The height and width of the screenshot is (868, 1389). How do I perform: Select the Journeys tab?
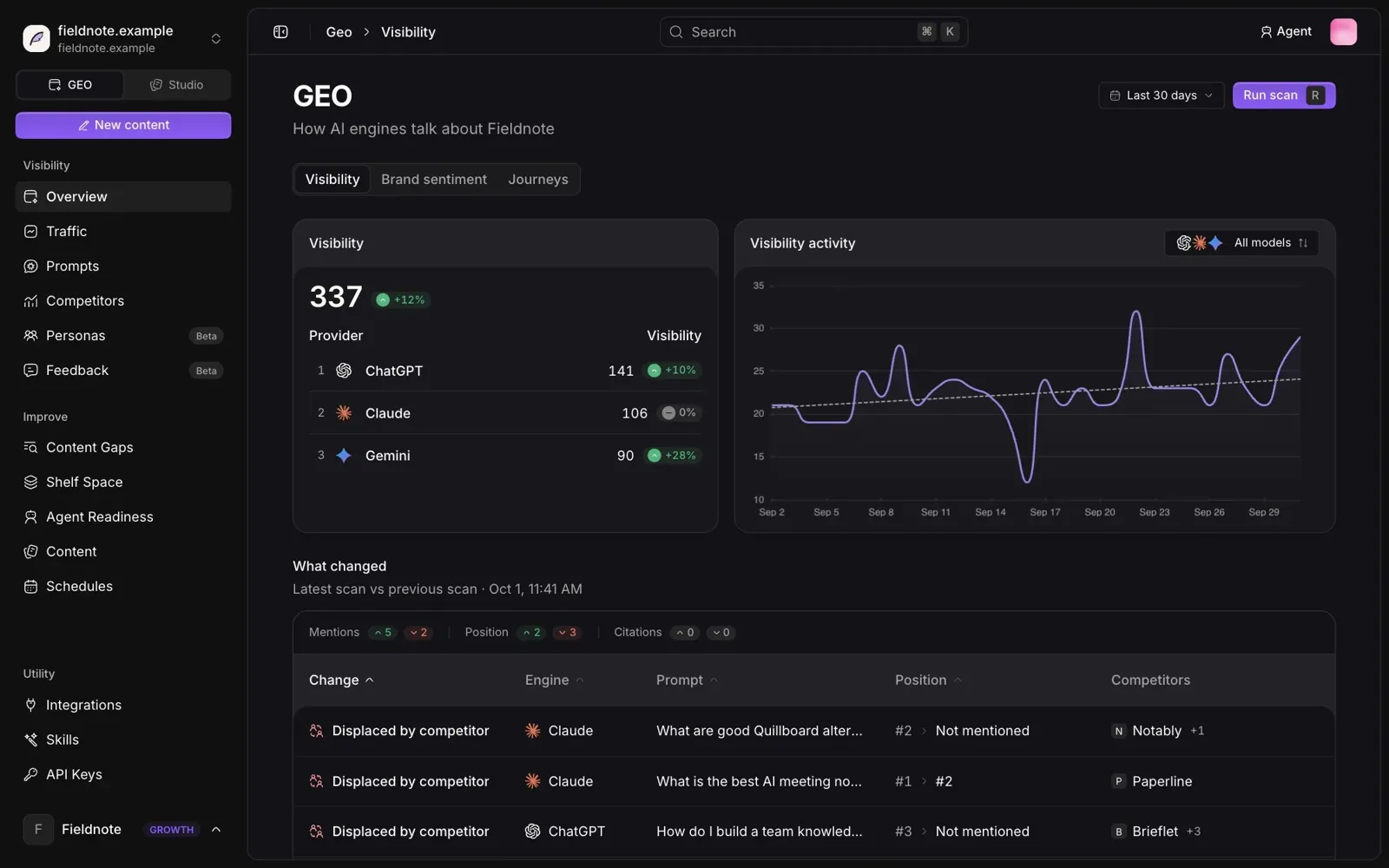pos(538,180)
